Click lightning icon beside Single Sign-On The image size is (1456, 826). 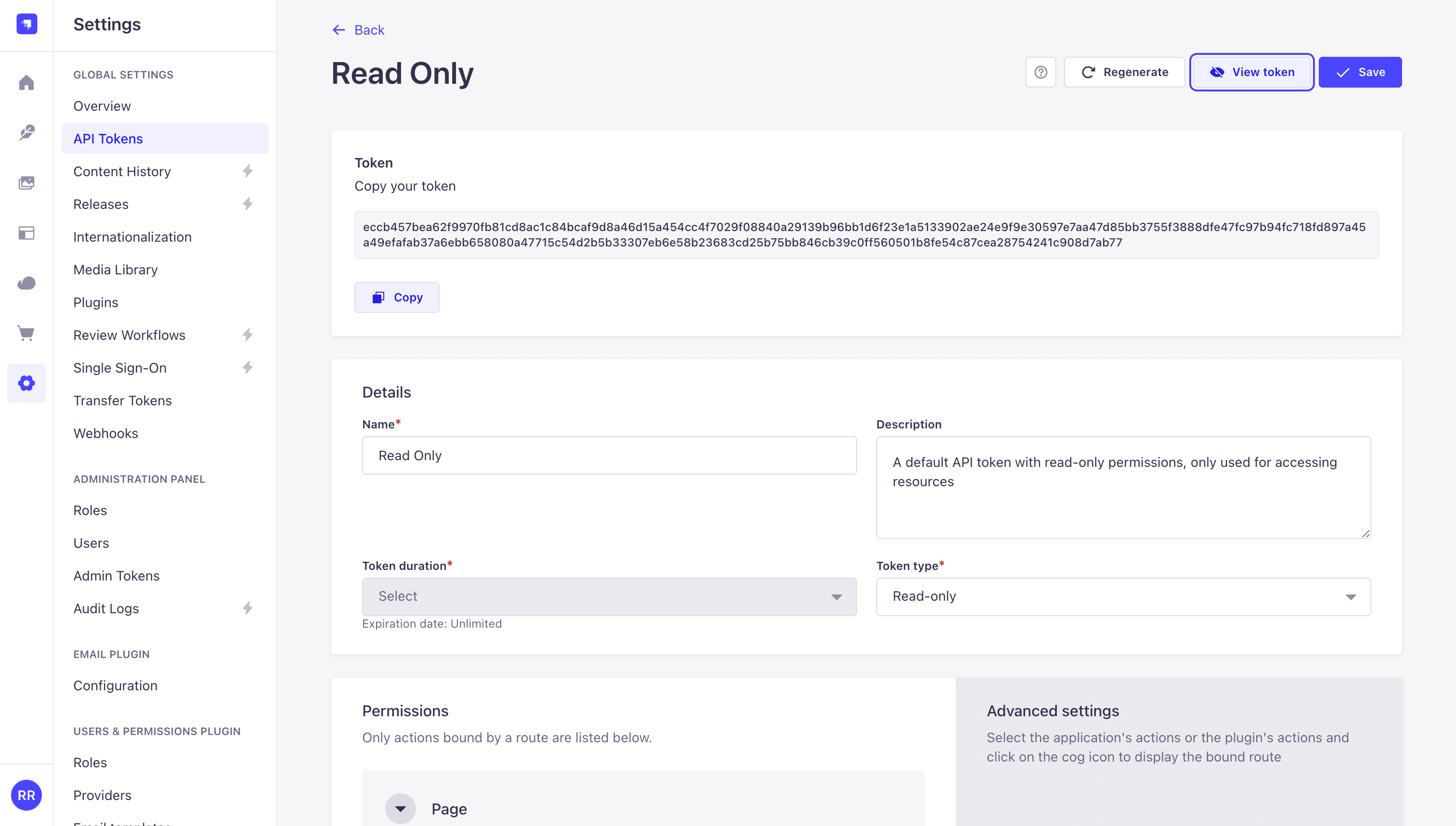tap(247, 368)
